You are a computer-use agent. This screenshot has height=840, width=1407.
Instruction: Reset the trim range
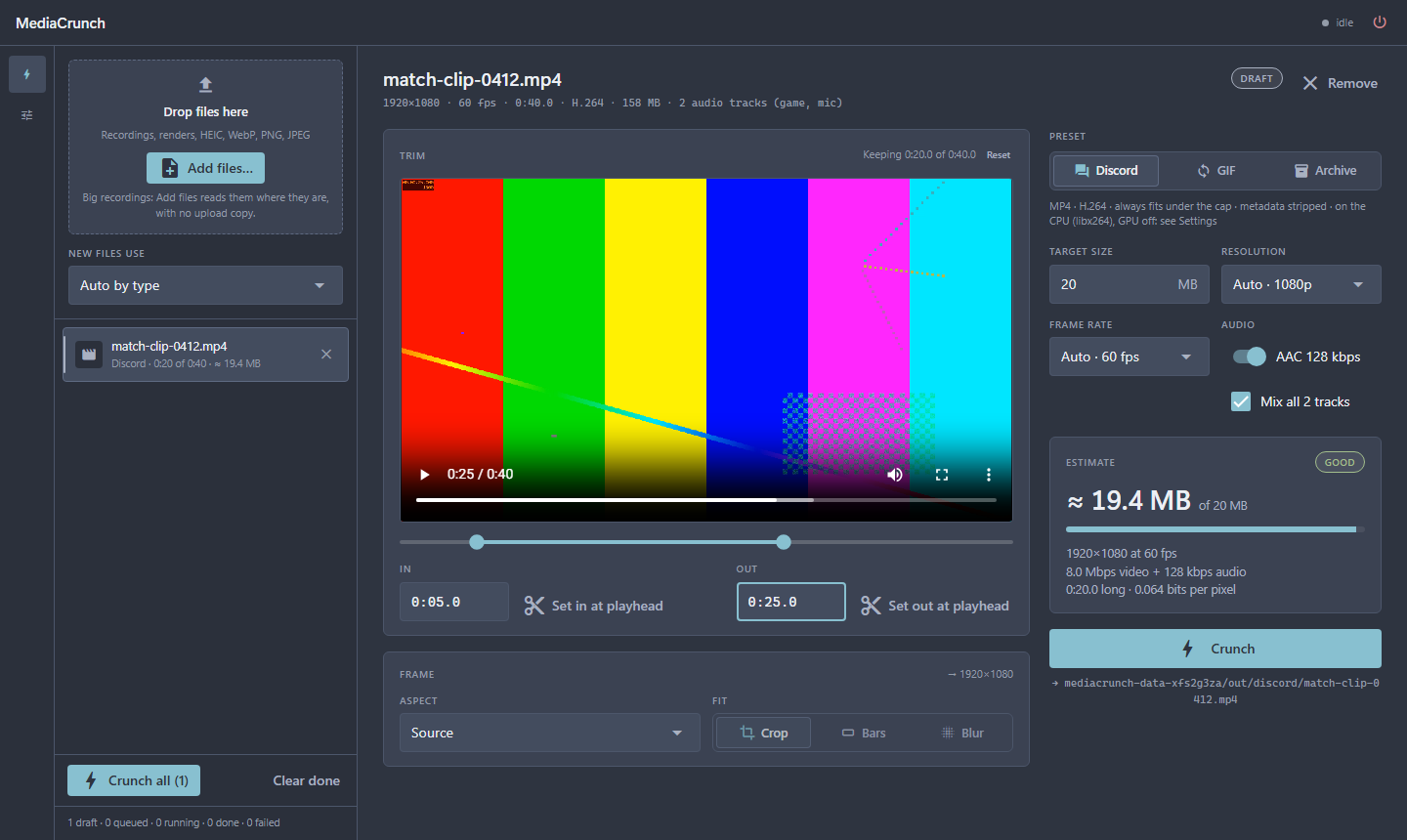click(x=999, y=155)
